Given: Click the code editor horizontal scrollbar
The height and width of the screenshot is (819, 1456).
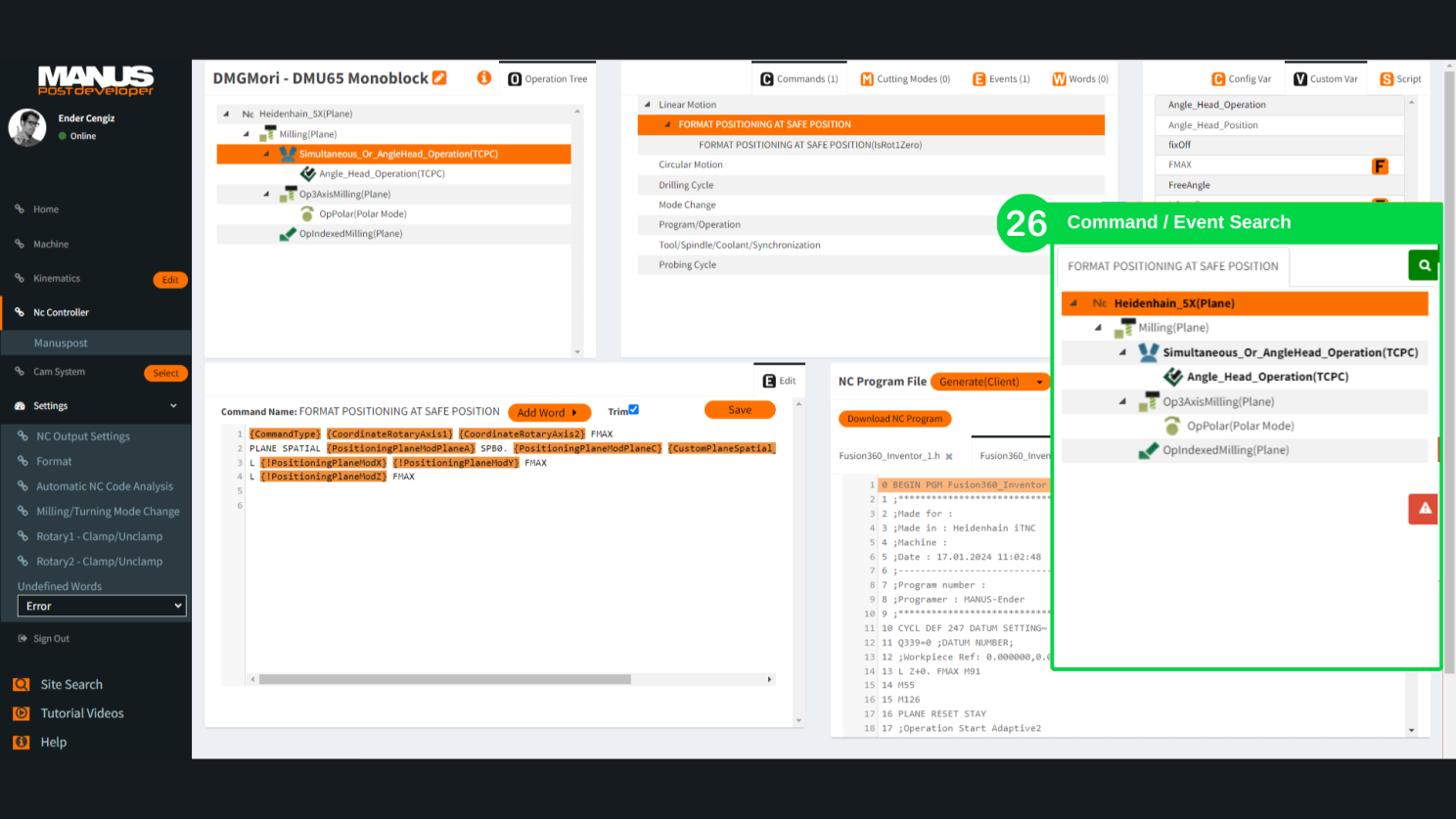Looking at the screenshot, I should (x=444, y=679).
